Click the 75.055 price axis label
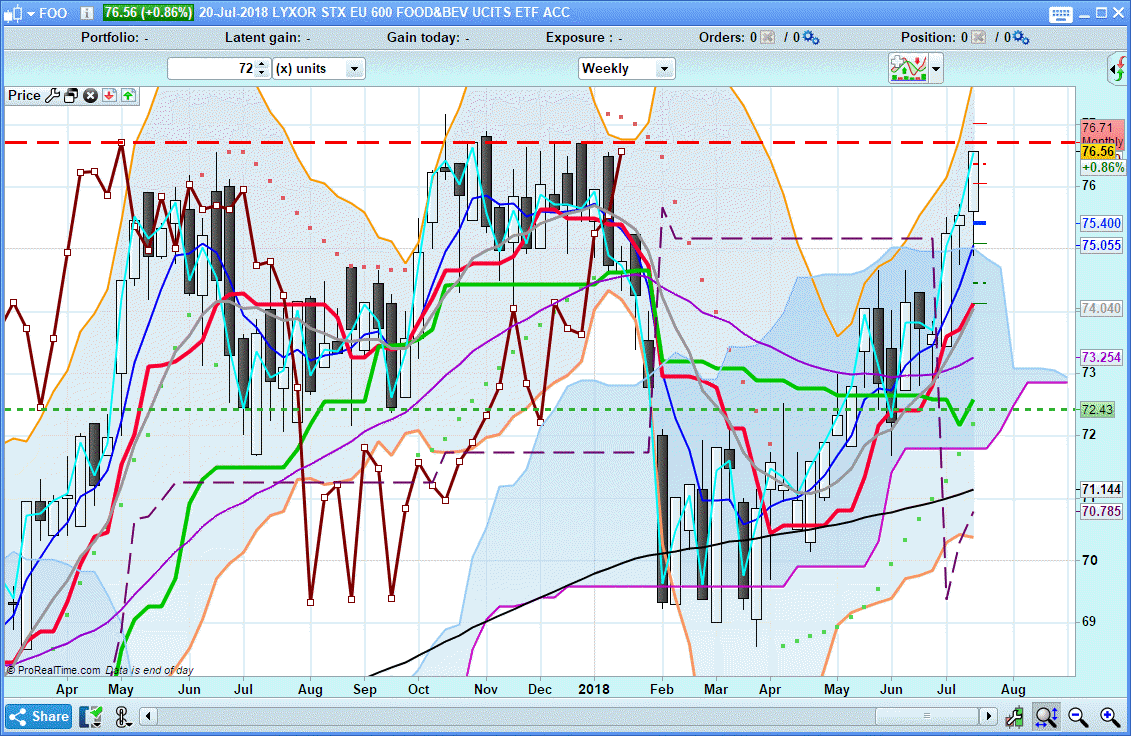Viewport: 1131px width, 736px height. coord(1101,245)
